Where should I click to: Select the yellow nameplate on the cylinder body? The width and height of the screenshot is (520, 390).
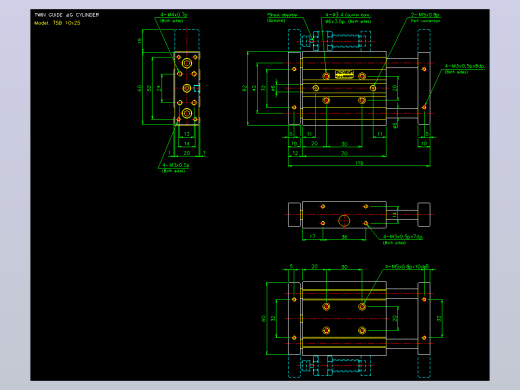(x=344, y=74)
